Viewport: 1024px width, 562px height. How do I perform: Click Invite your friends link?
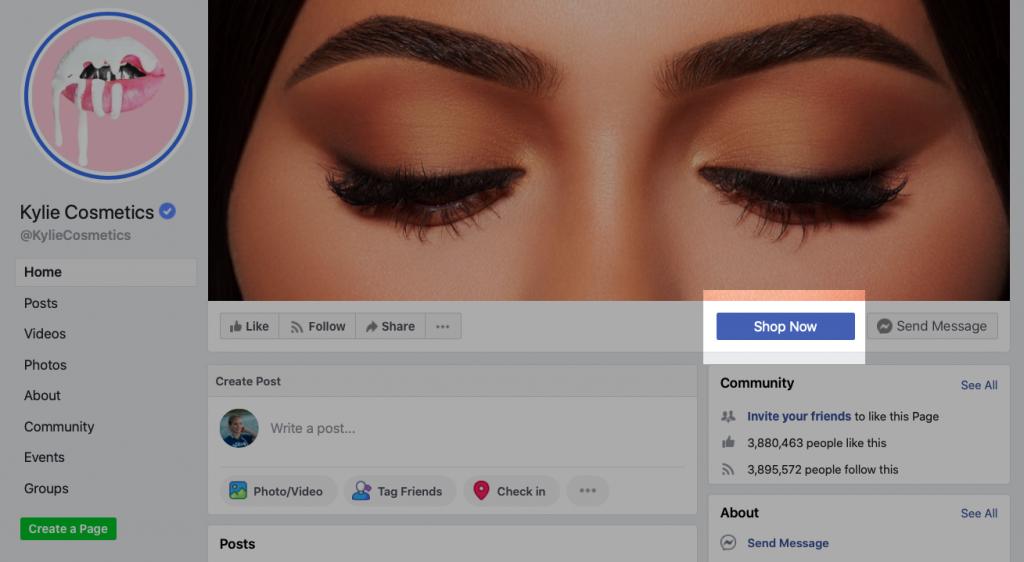pos(799,416)
